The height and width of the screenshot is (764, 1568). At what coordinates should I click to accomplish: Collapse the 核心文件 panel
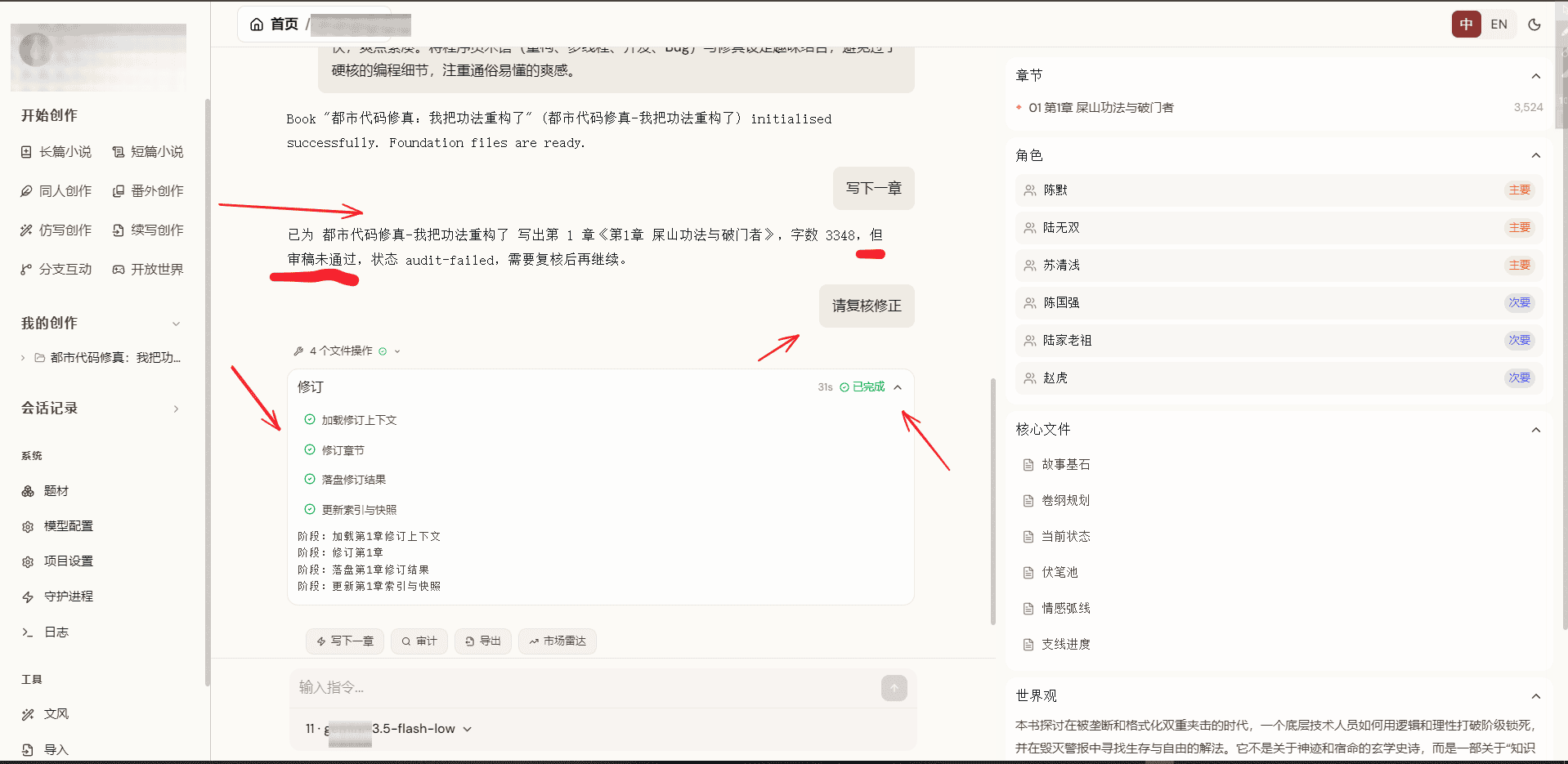tap(1535, 430)
